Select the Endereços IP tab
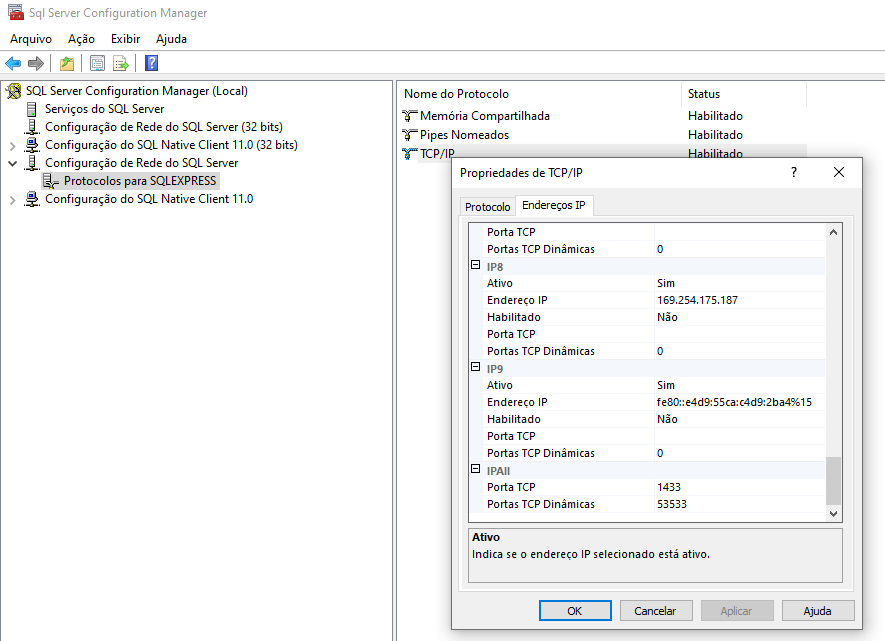This screenshot has width=885, height=641. point(554,205)
